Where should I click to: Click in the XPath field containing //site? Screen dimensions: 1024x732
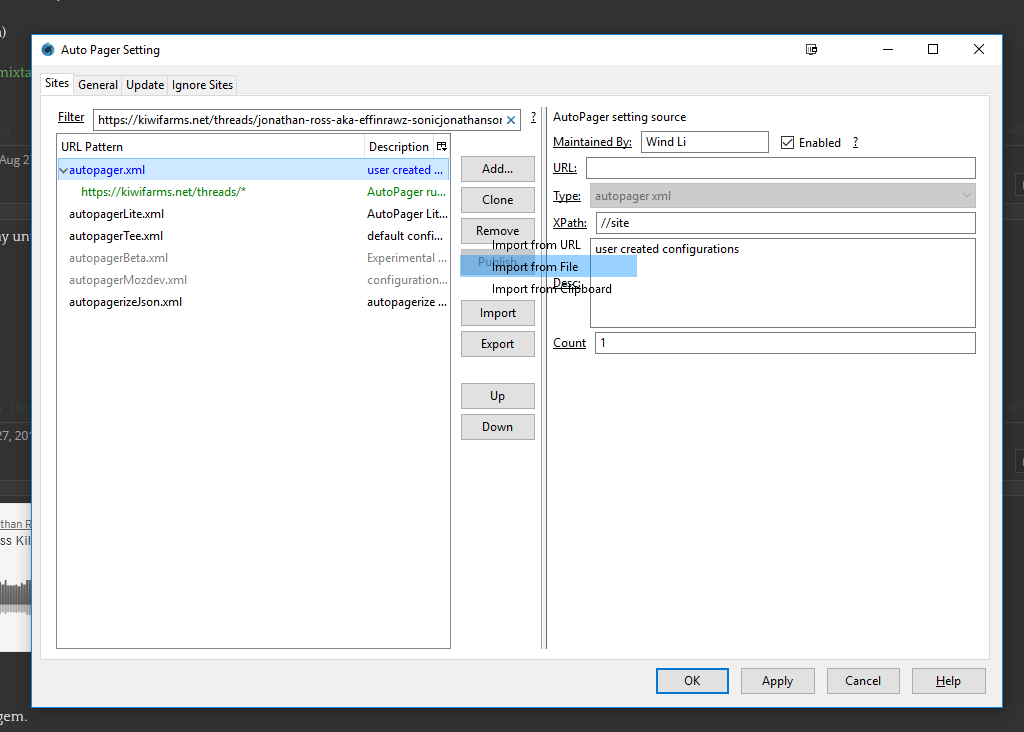pyautogui.click(x=786, y=223)
